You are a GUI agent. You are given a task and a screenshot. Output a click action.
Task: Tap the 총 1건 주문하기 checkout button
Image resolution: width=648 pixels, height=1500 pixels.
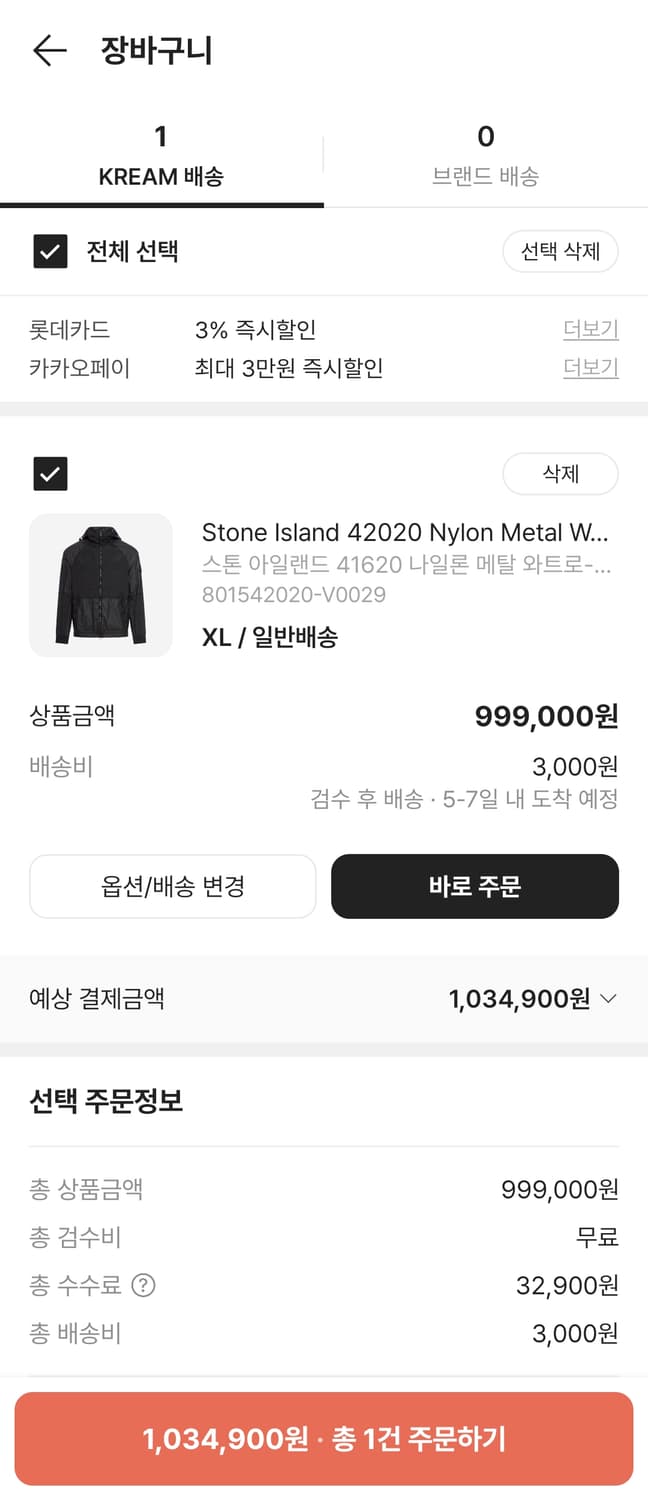(324, 1440)
